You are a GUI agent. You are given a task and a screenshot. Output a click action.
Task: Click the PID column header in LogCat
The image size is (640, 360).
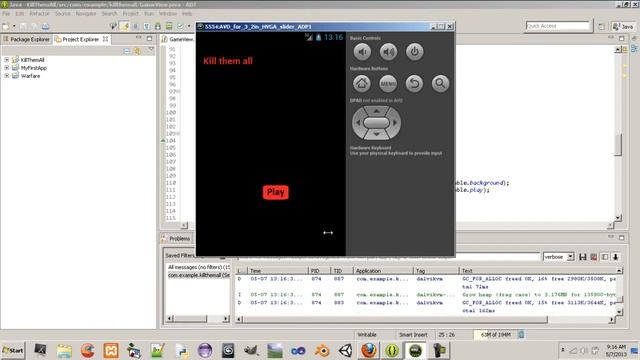319,271
